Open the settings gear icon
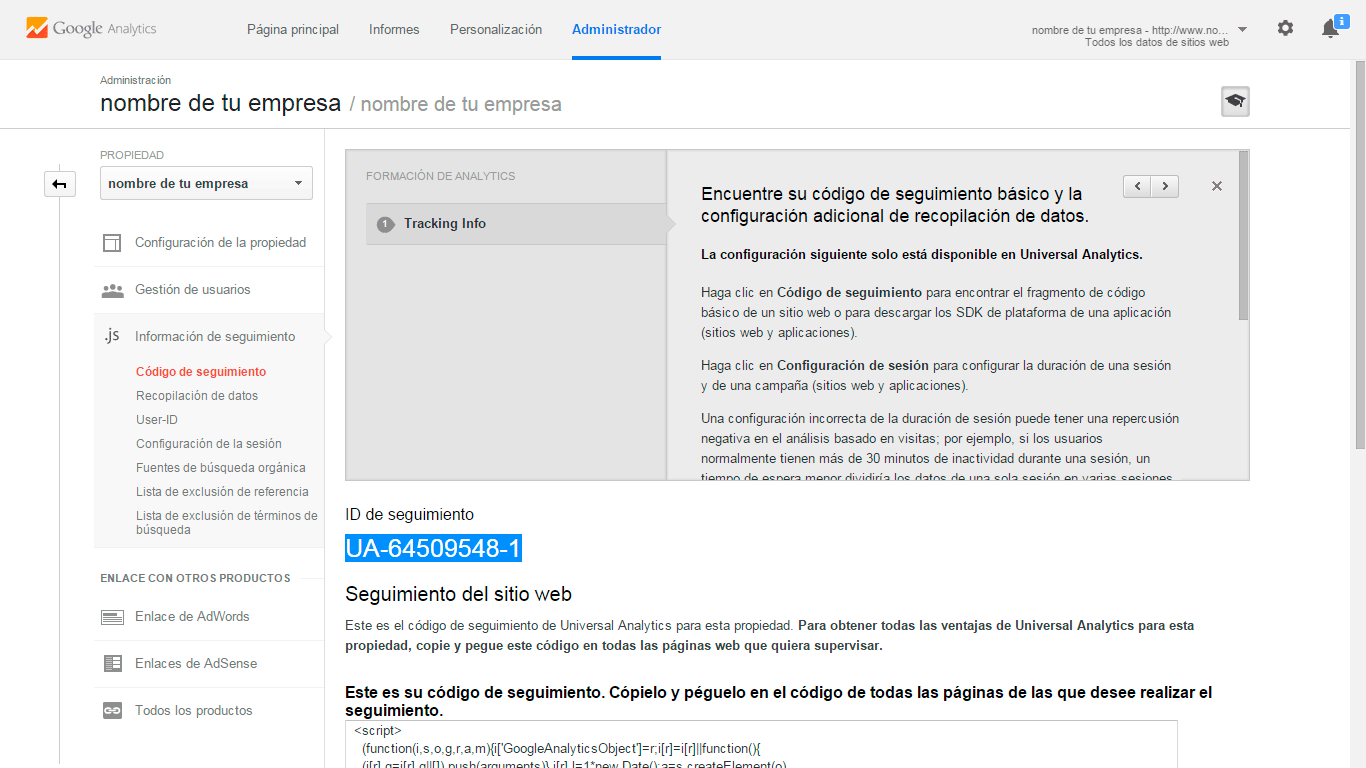This screenshot has width=1366, height=768. 1285,29
